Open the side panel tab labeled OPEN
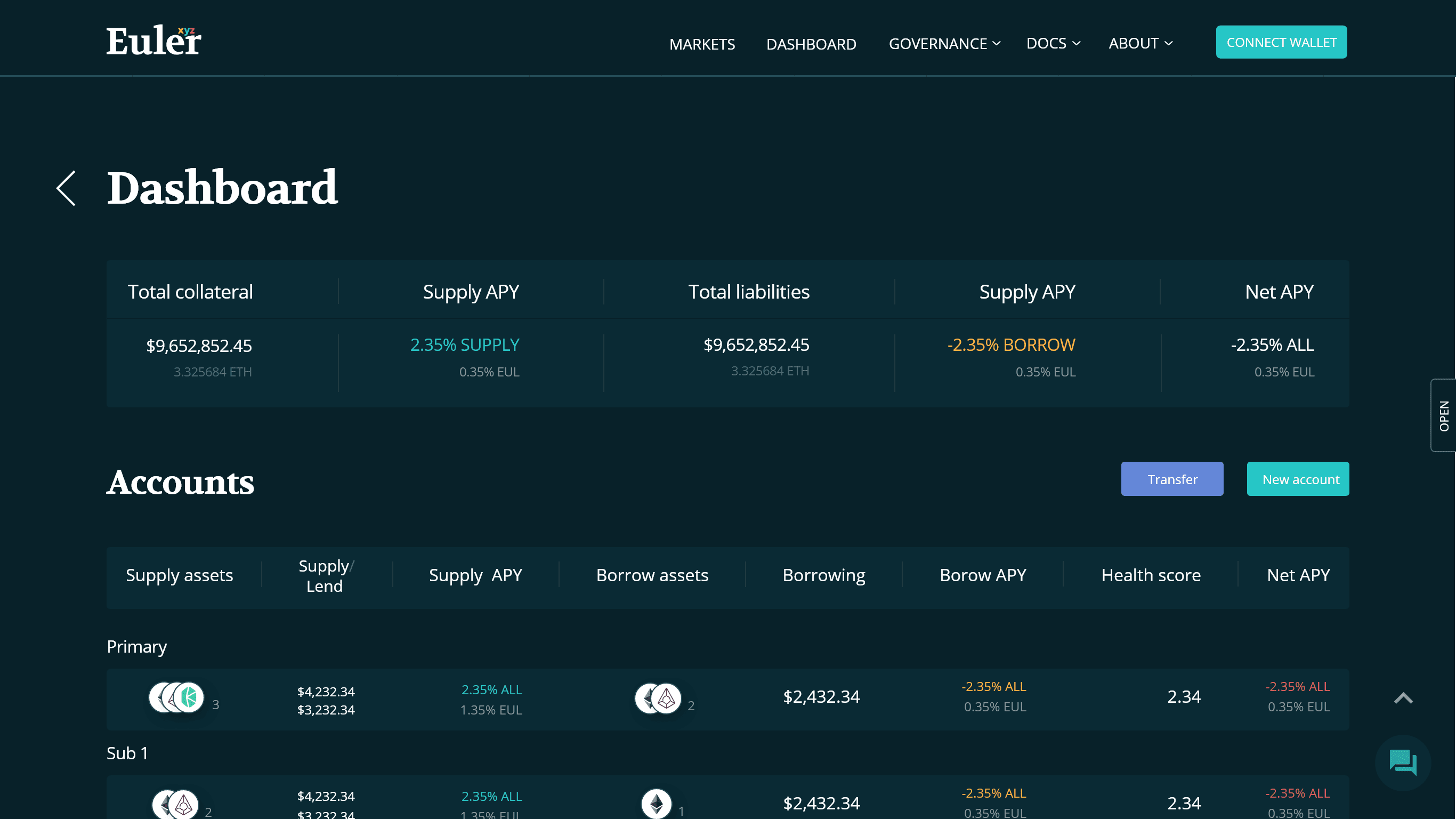The width and height of the screenshot is (1456, 819). tap(1443, 416)
